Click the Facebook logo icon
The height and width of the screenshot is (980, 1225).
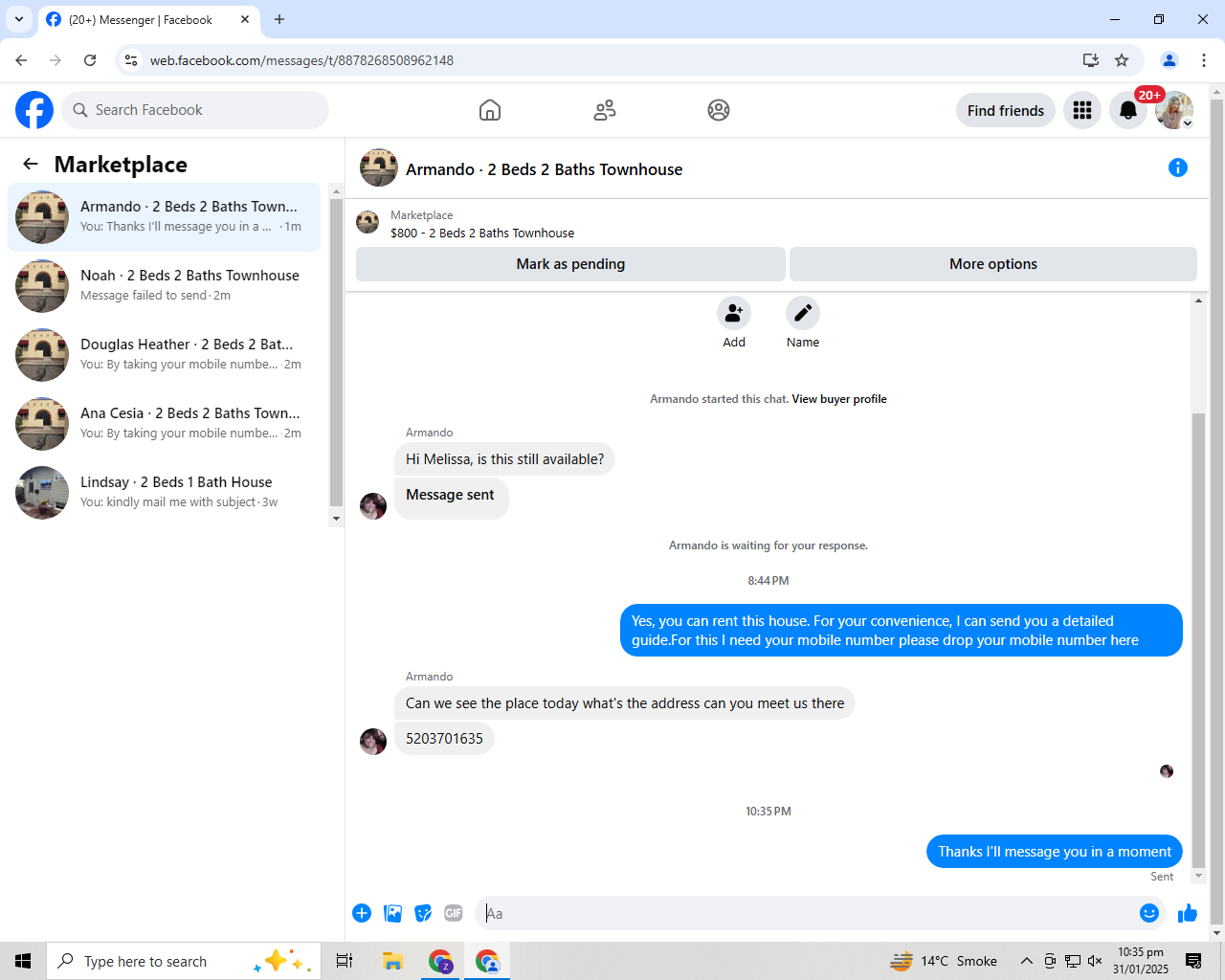pyautogui.click(x=34, y=110)
